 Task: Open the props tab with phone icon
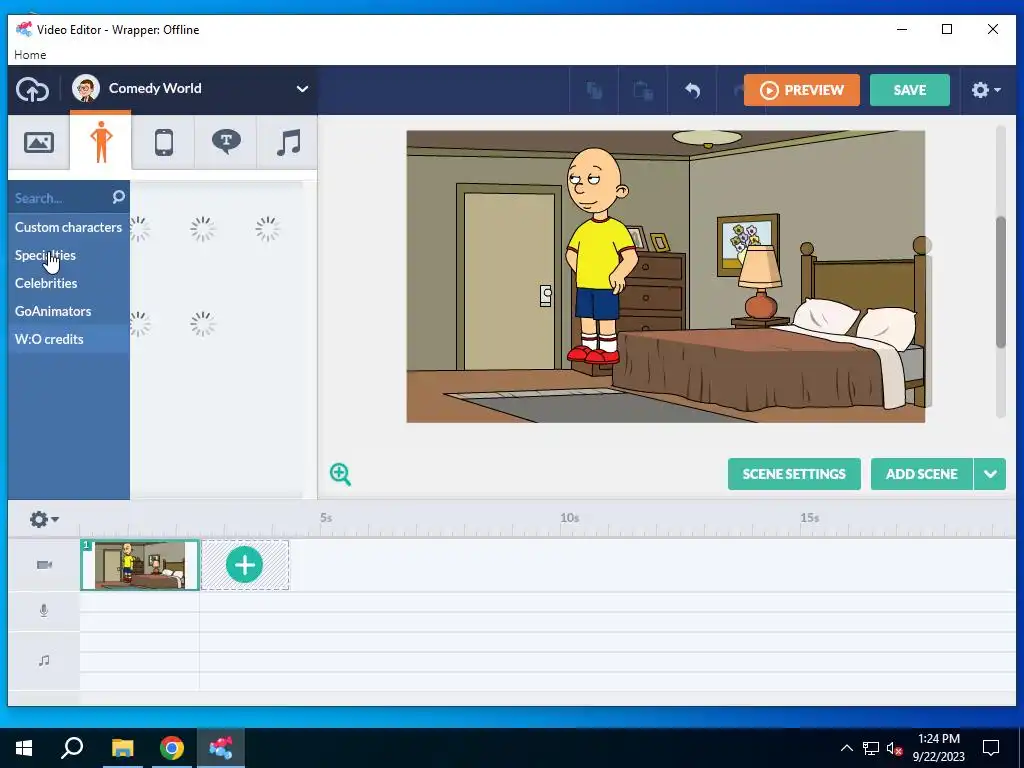(x=163, y=142)
